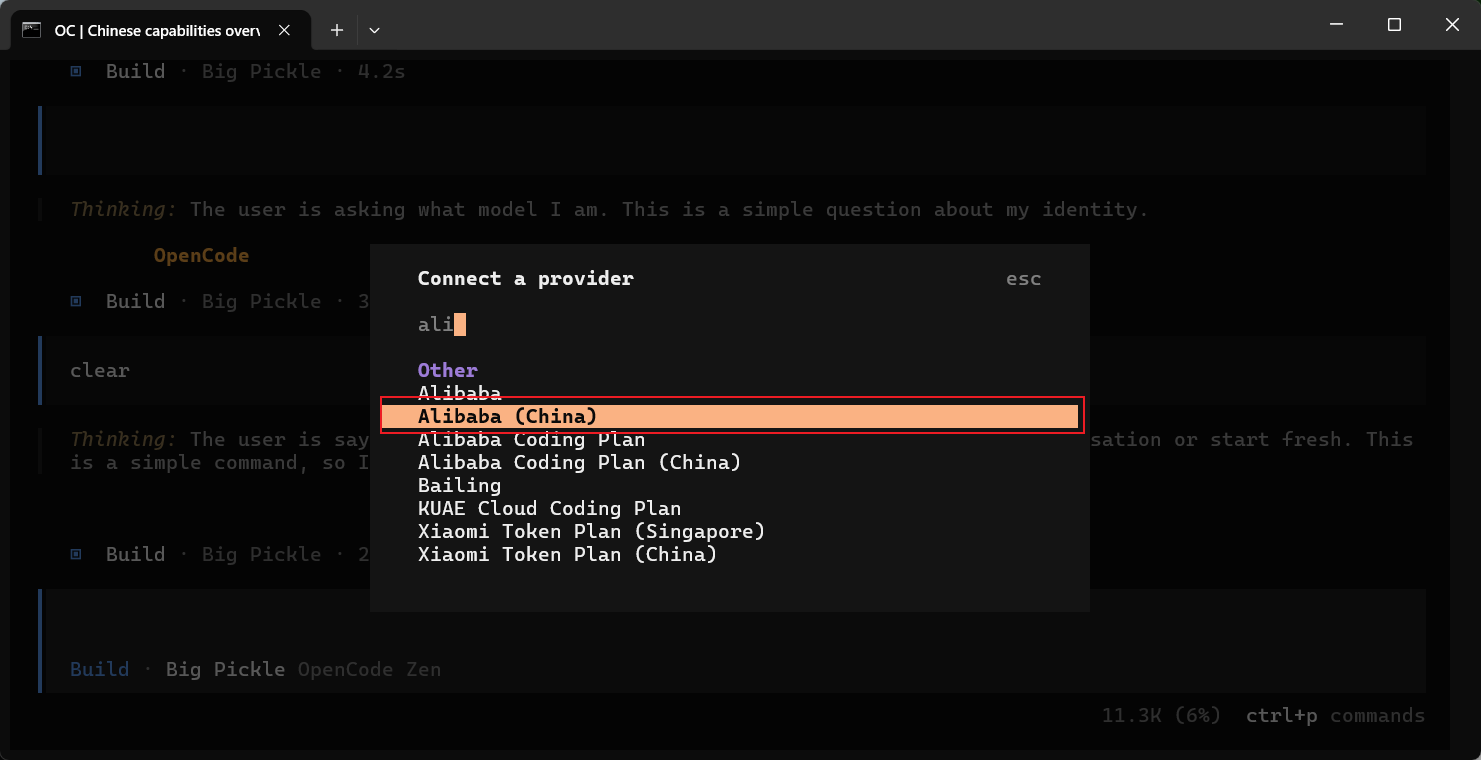This screenshot has width=1481, height=760.
Task: Click the Build icon beside 4.2s
Action: (76, 71)
